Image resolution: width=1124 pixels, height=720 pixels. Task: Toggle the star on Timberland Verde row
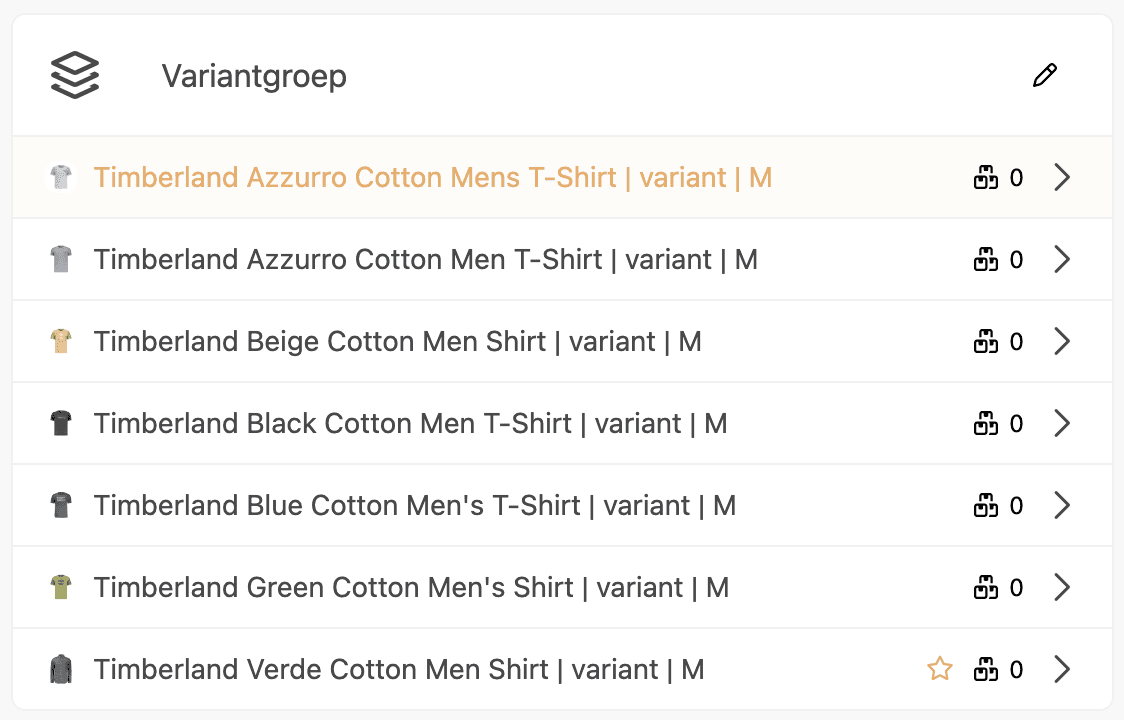[x=939, y=669]
